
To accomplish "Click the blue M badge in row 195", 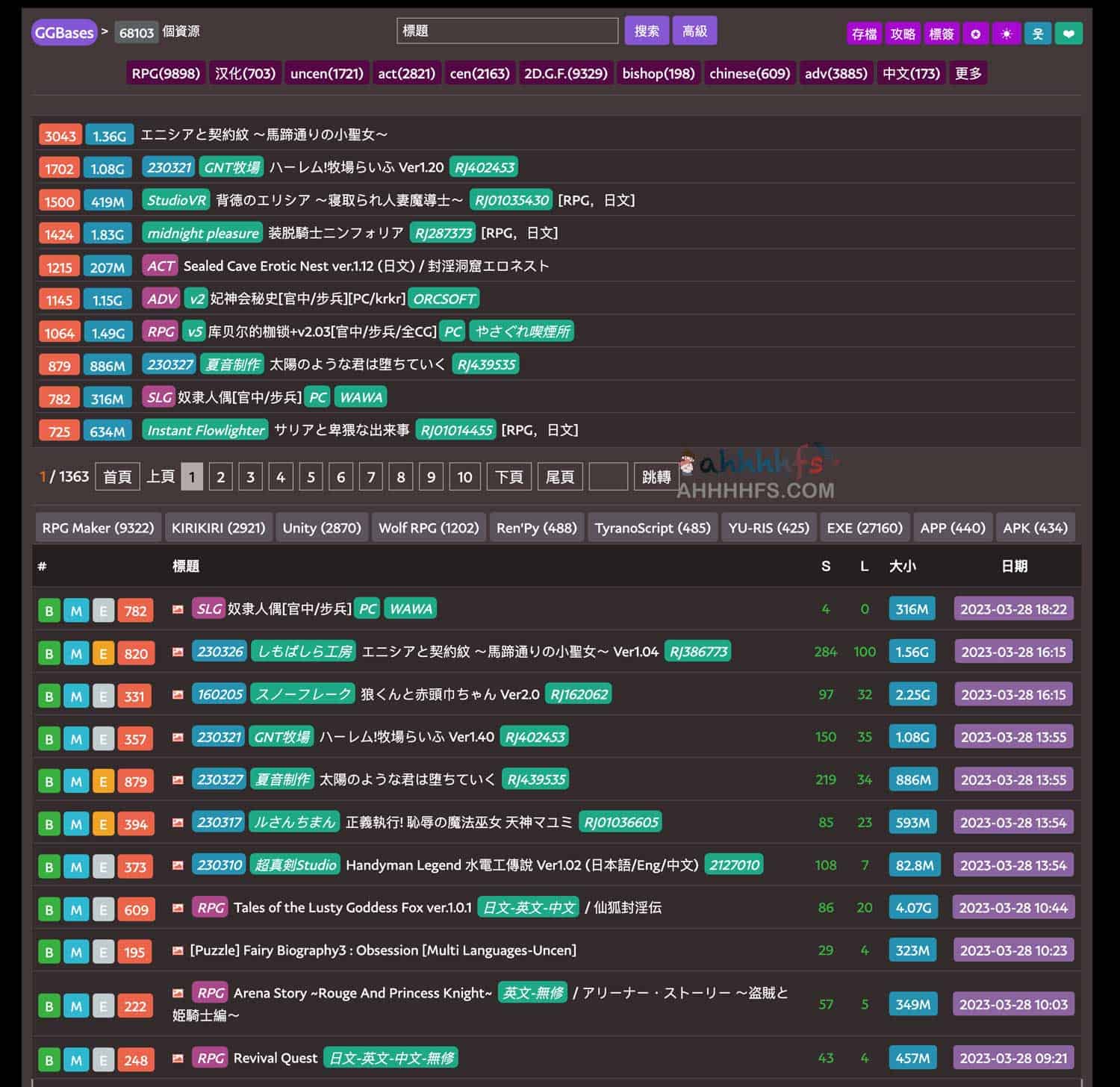I will 75,952.
